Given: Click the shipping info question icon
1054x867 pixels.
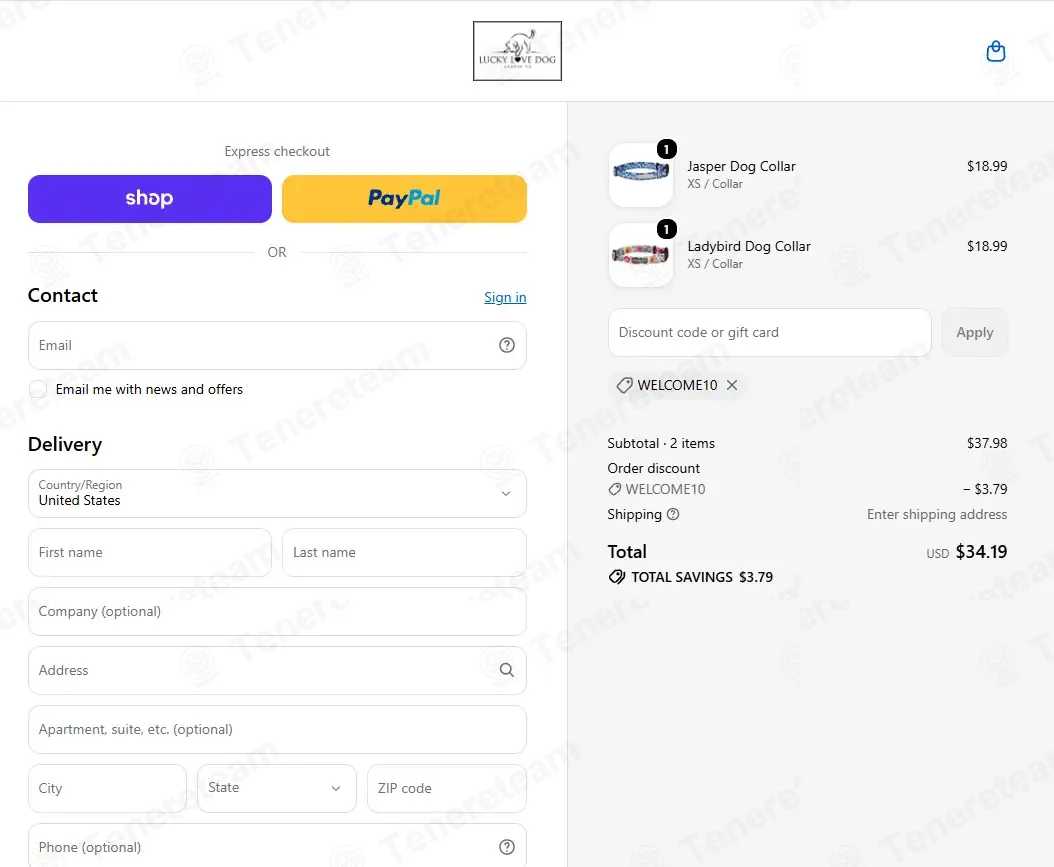Looking at the screenshot, I should coord(673,514).
